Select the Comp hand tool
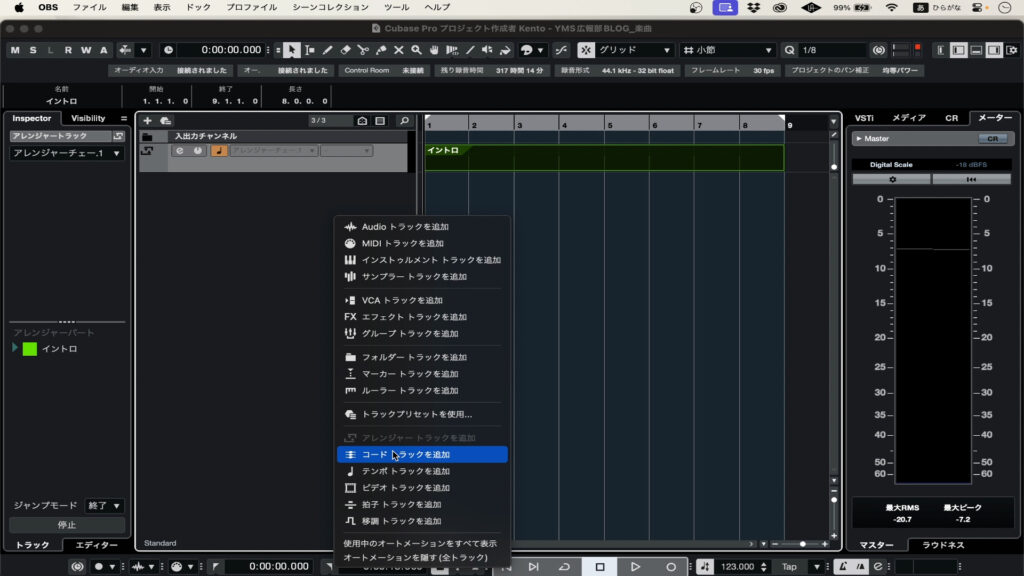Screen dimensions: 1024x576 click(x=434, y=50)
